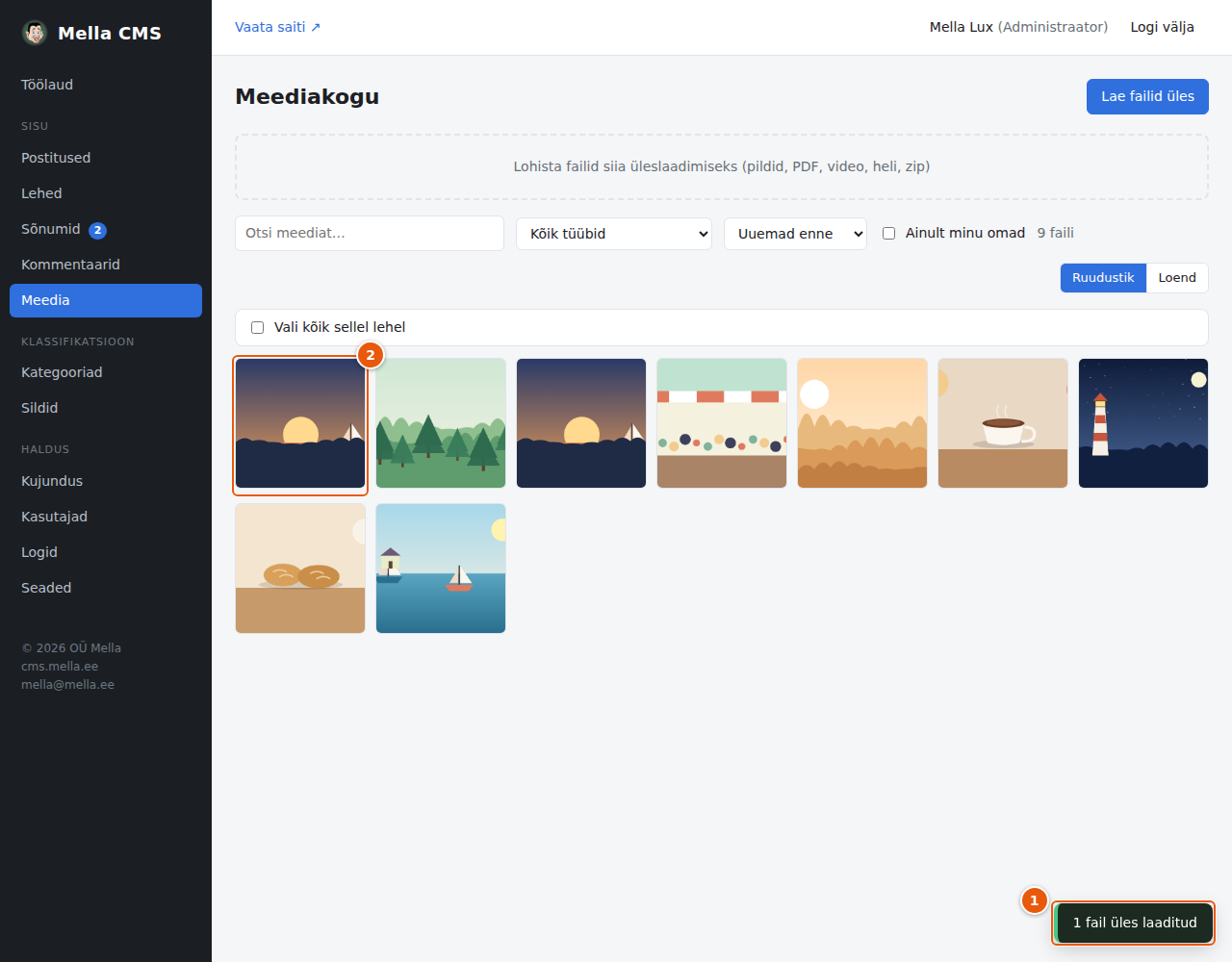Select the coffee cup thumbnail

click(x=1003, y=423)
